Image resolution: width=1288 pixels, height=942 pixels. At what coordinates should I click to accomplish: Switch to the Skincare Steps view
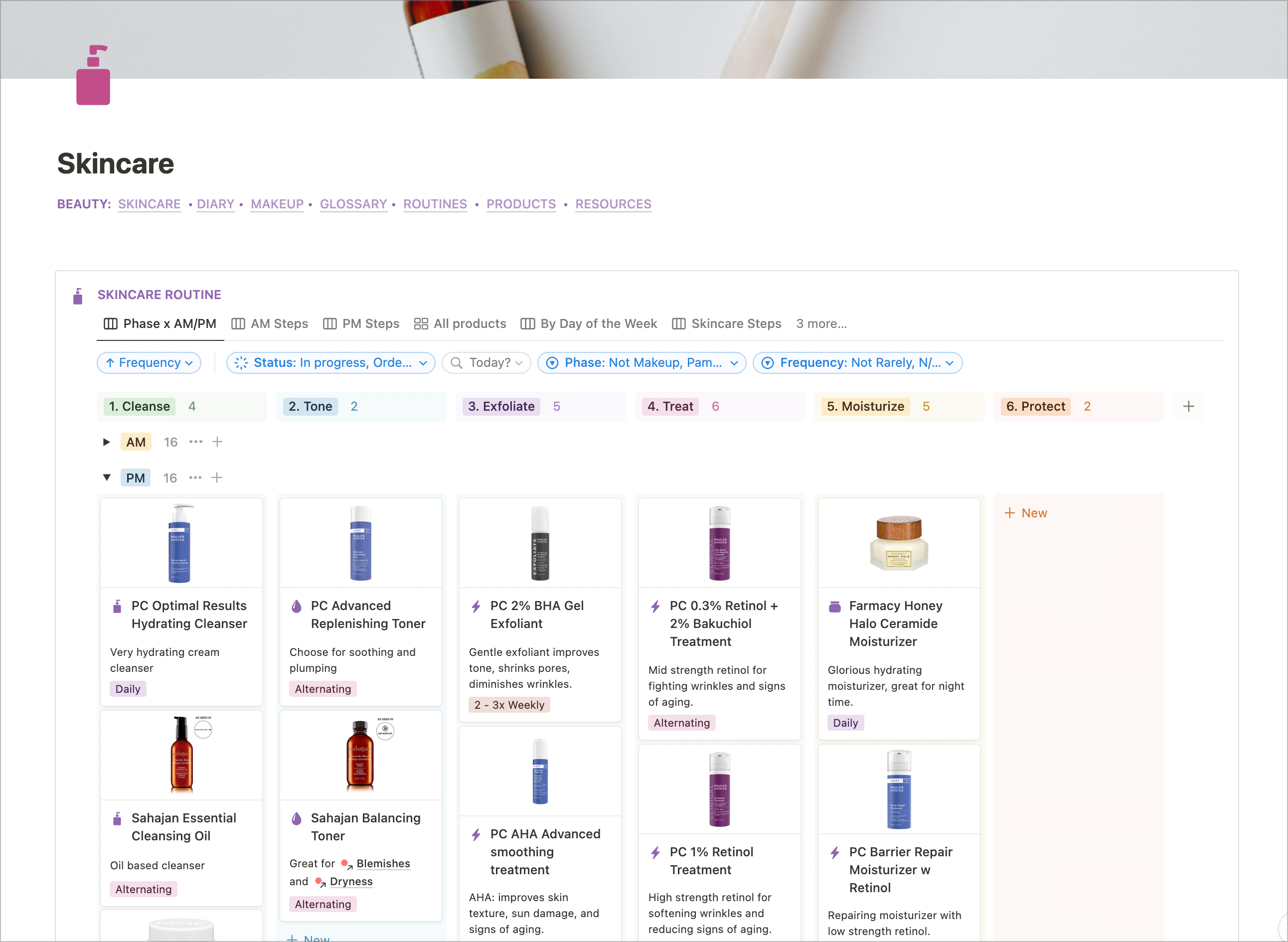[726, 324]
